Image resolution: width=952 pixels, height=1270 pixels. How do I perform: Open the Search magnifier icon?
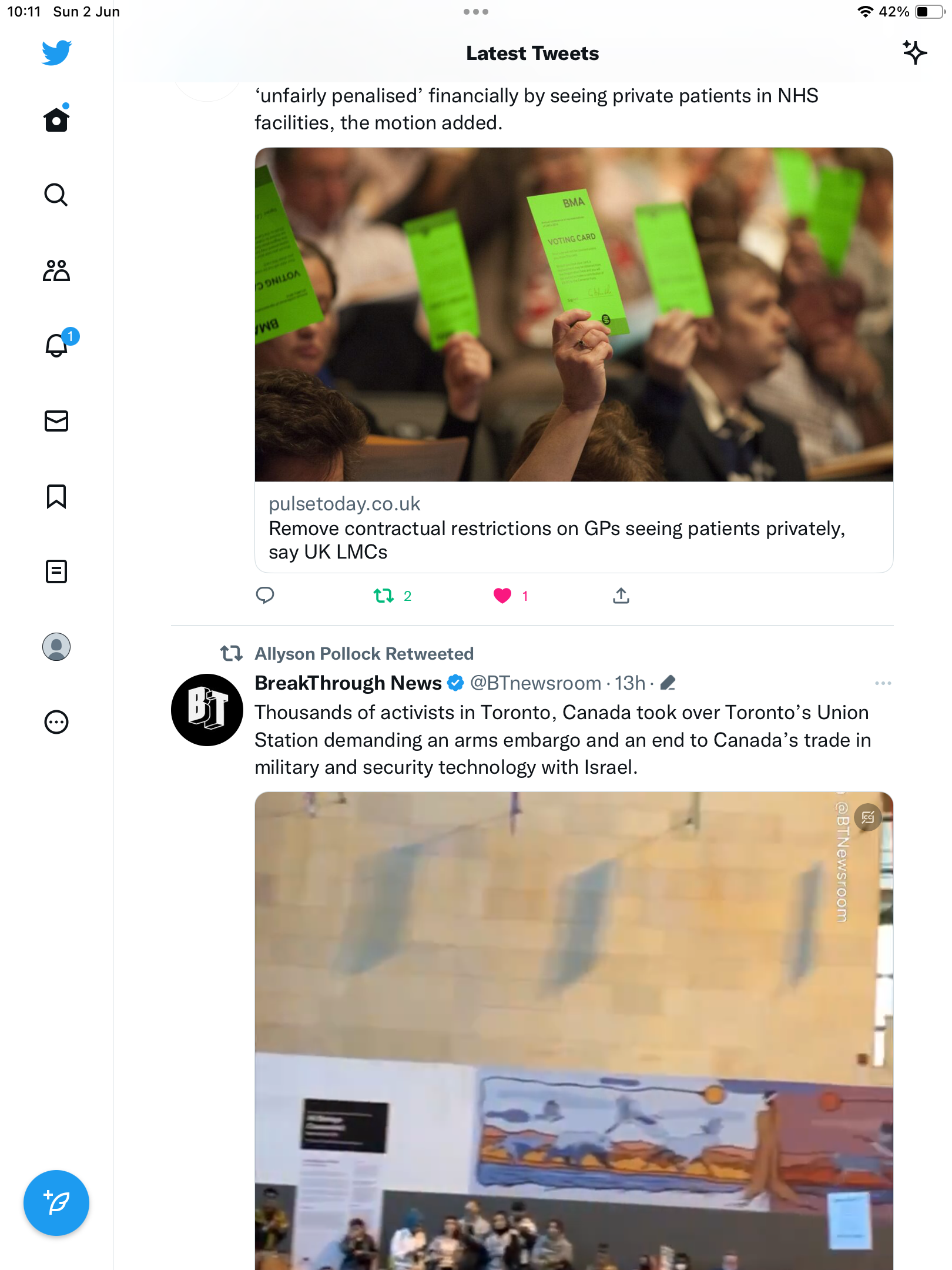56,195
